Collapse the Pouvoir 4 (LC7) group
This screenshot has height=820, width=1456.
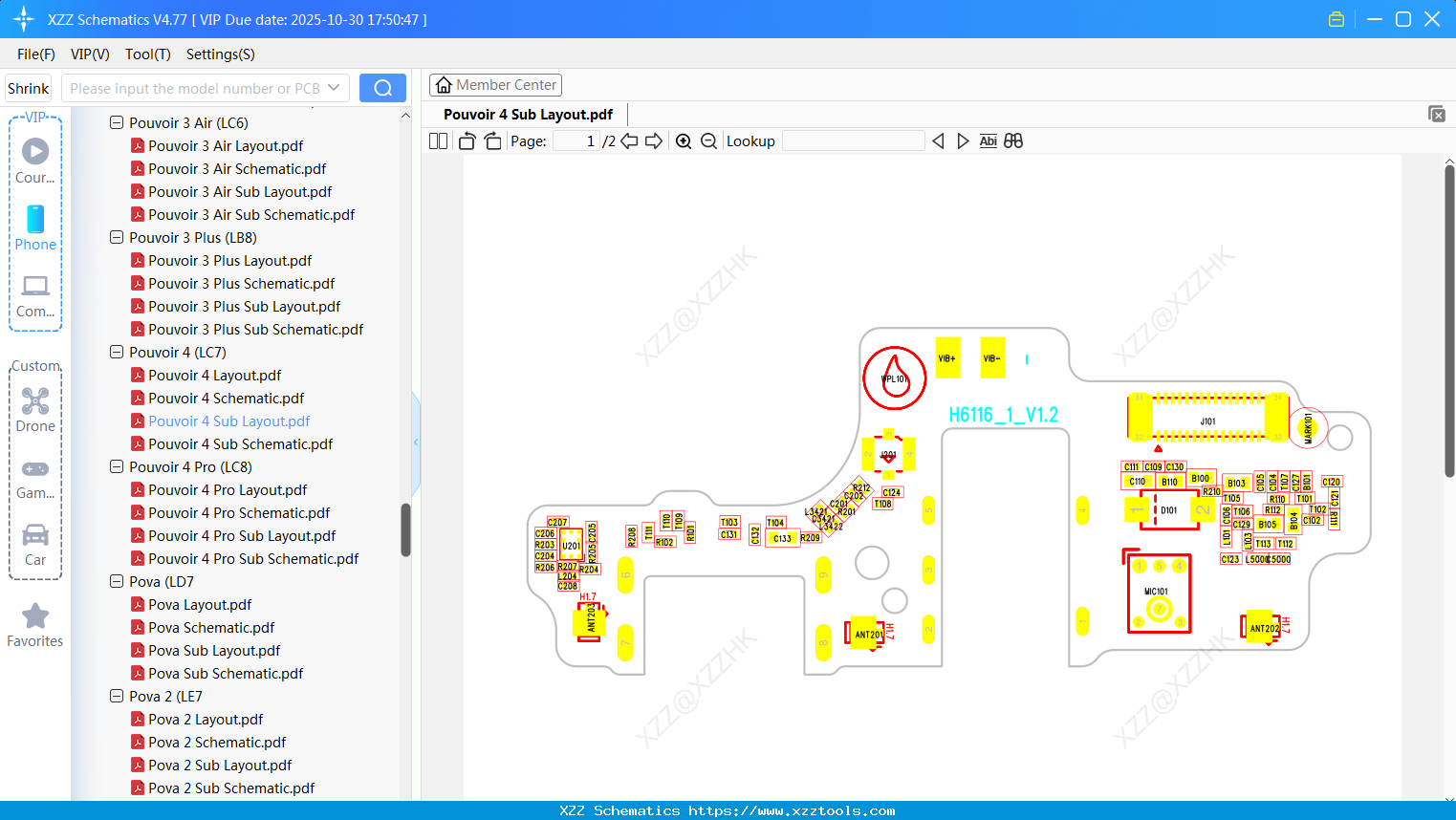tap(116, 352)
